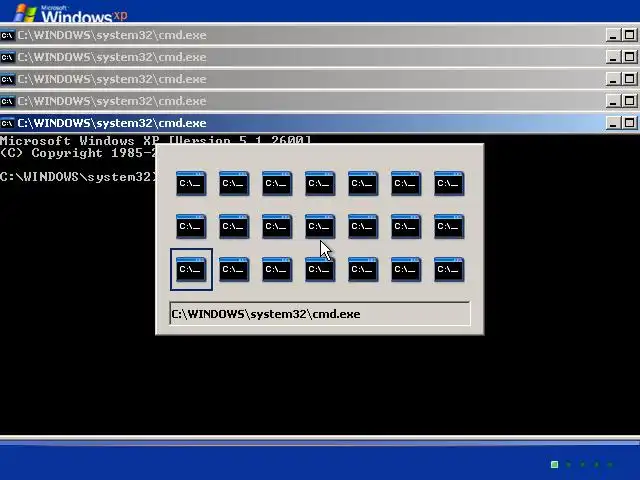
Task: Open system menu icon of second inactive cmd window
Action: tap(7, 57)
